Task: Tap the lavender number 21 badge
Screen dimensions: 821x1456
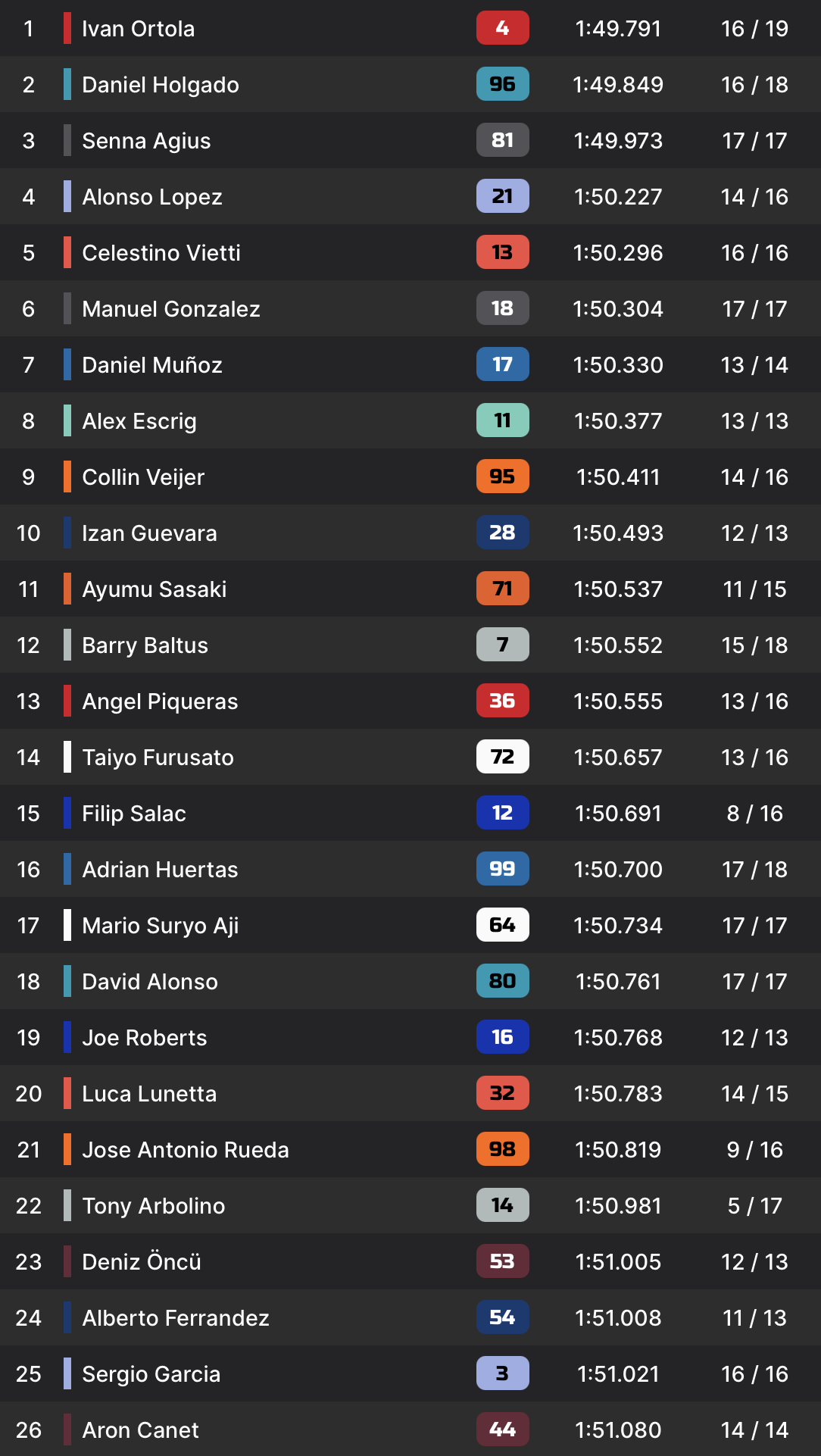Action: click(502, 196)
